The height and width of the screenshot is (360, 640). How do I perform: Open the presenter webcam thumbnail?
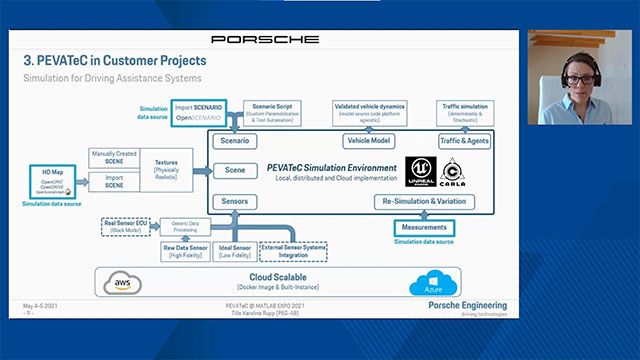[580, 77]
